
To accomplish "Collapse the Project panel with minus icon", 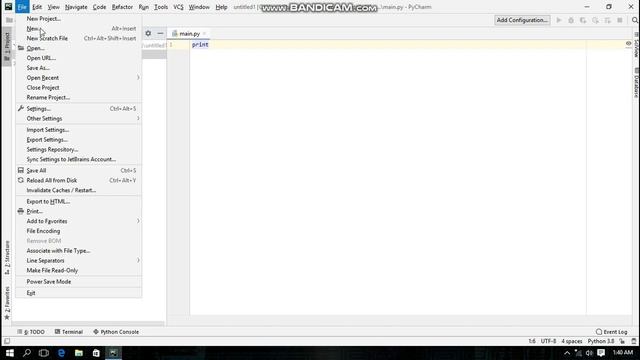I will coord(160,33).
